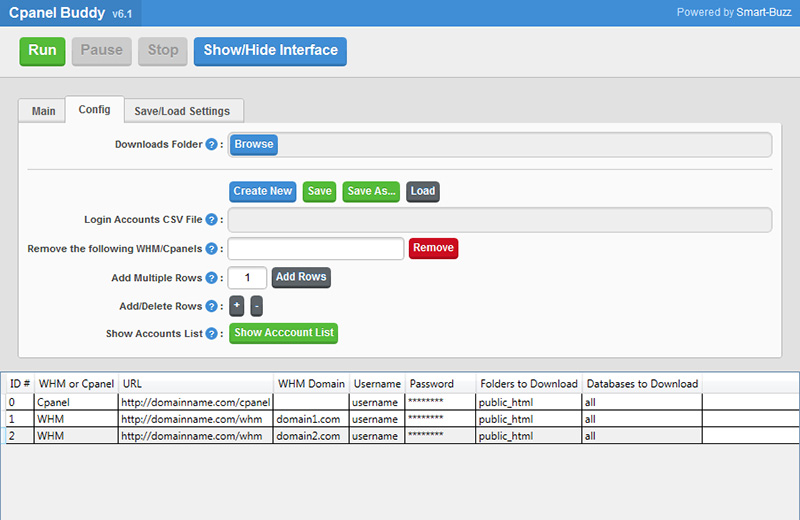Click the WHM Domain column header
The width and height of the screenshot is (800, 520).
coord(311,384)
